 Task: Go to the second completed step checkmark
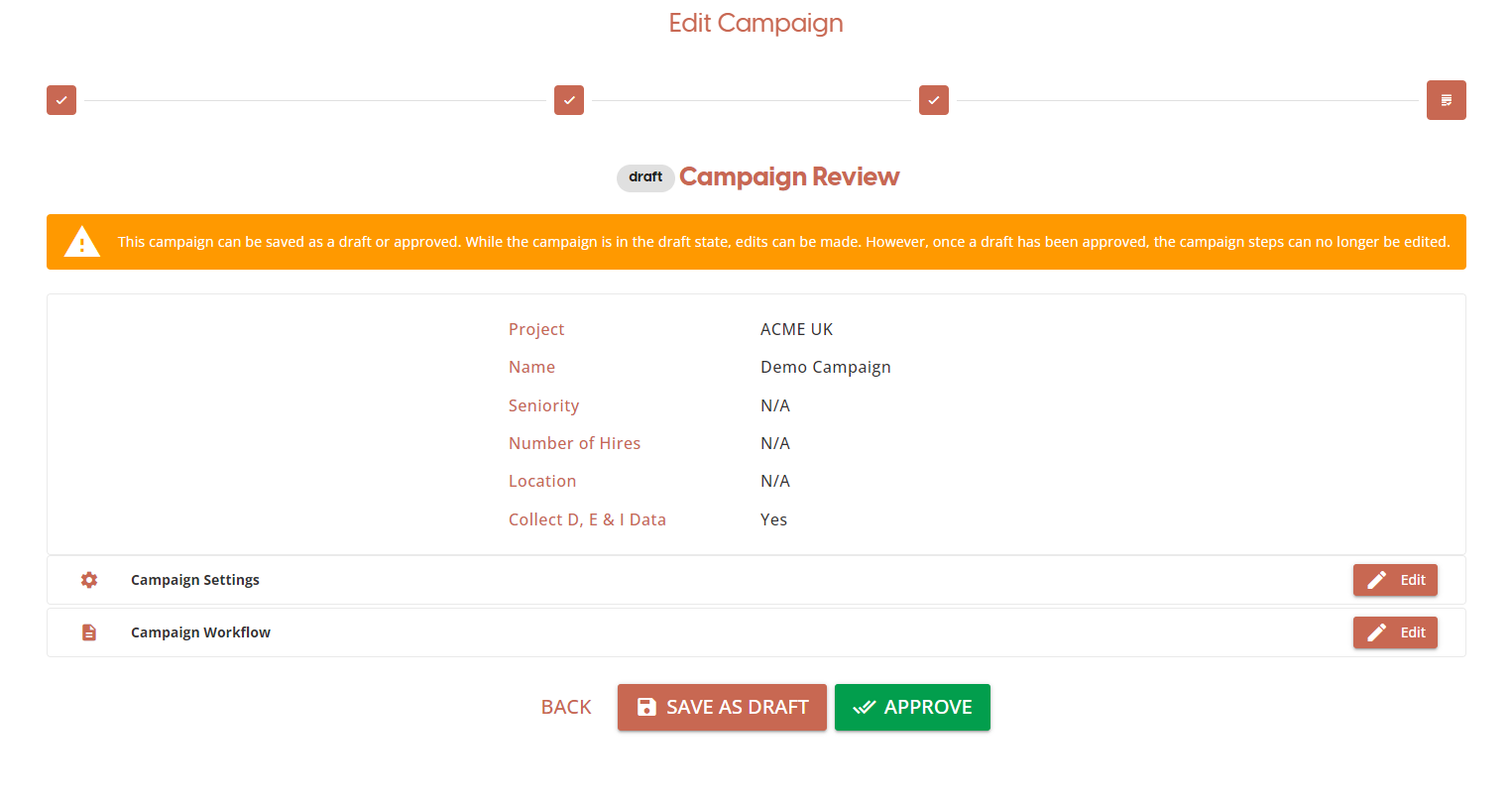pos(569,100)
